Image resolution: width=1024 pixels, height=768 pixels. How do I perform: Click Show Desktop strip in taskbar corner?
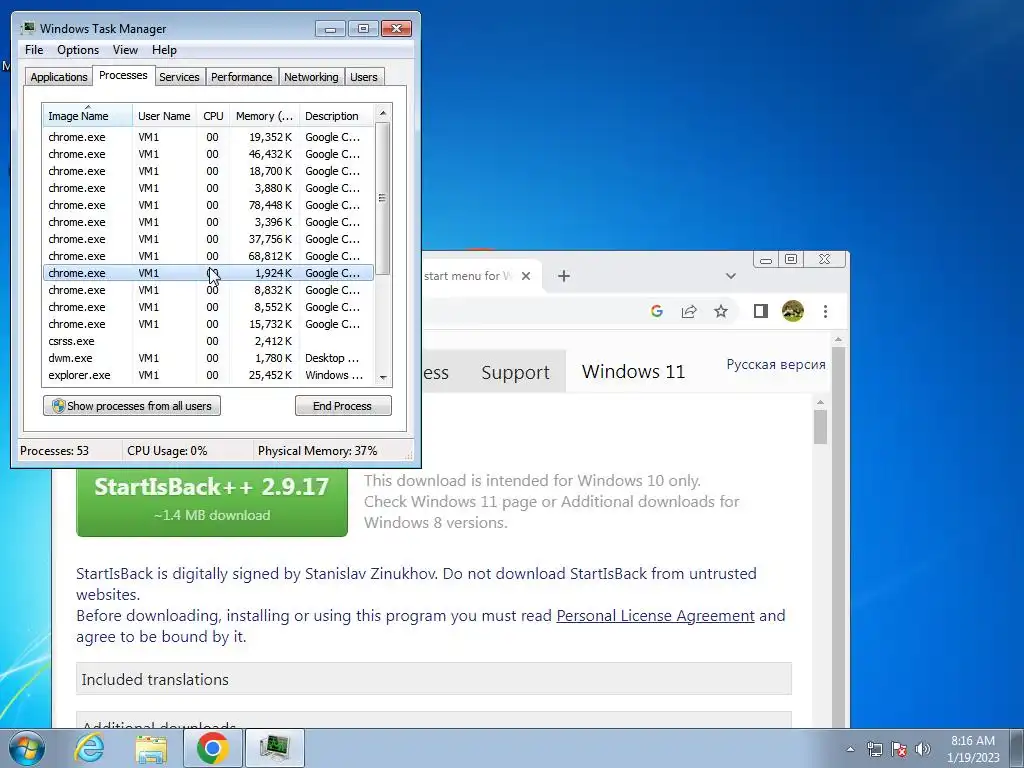point(1019,748)
